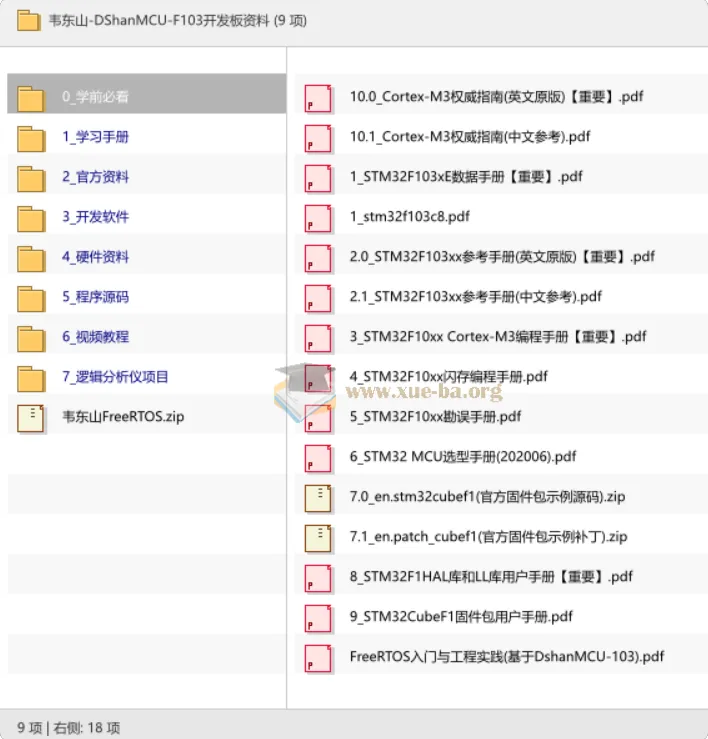The width and height of the screenshot is (708, 739).
Task: Click folder icon next to 4_硬件资料
Action: tap(31, 259)
